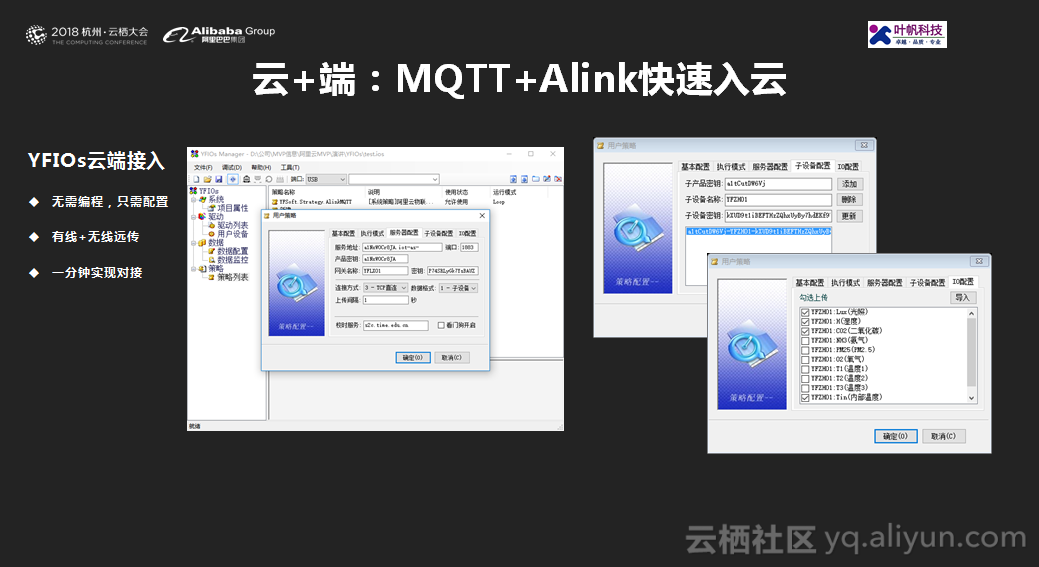Screen dimensions: 1039x567
Task: Open the 工具(T) menu
Action: click(290, 168)
